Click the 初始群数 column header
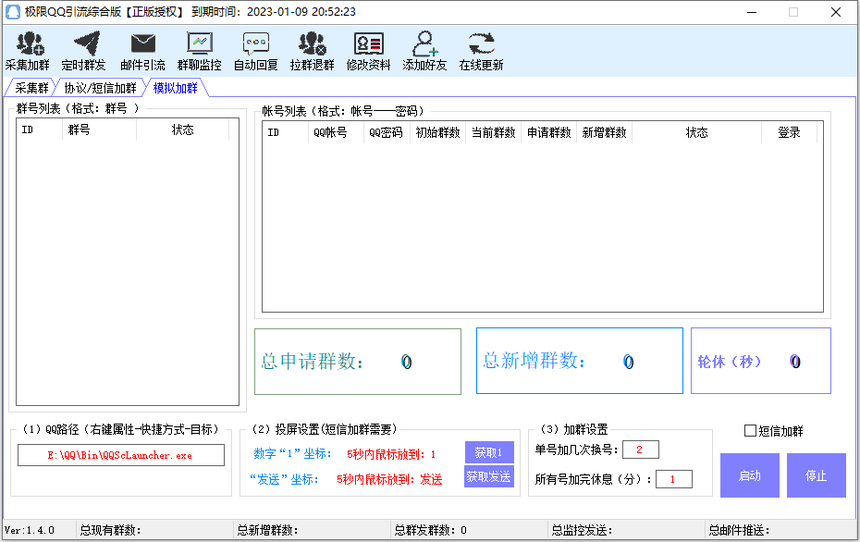This screenshot has width=860, height=542. tap(438, 132)
